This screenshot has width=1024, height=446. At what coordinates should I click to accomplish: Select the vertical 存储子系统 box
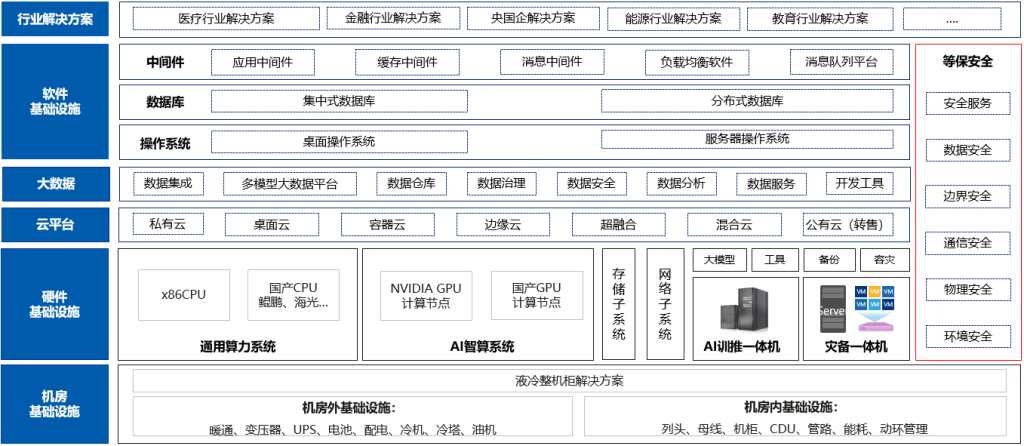(x=617, y=303)
